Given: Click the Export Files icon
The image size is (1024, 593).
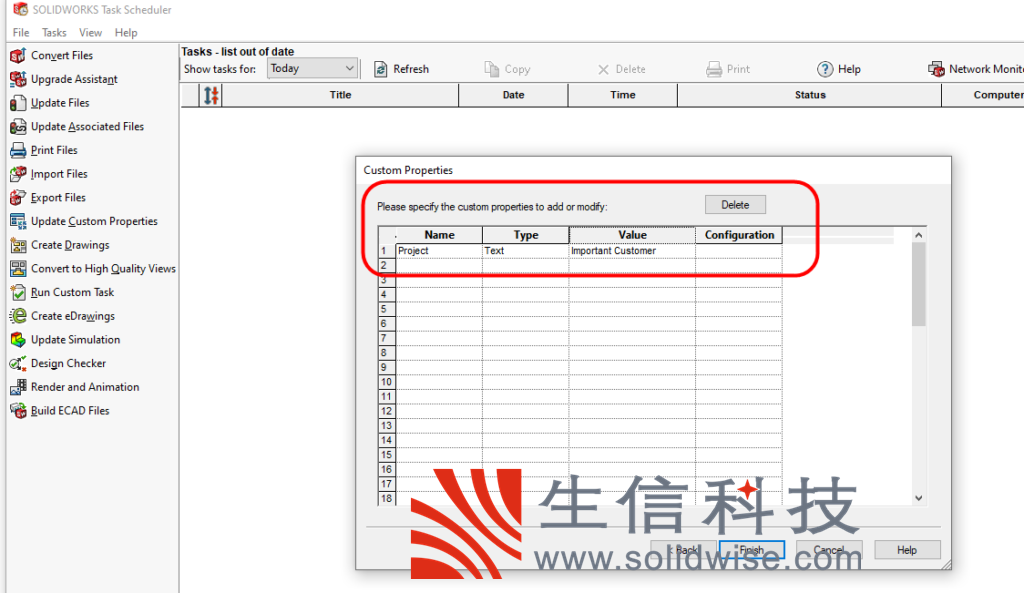Looking at the screenshot, I should (18, 197).
